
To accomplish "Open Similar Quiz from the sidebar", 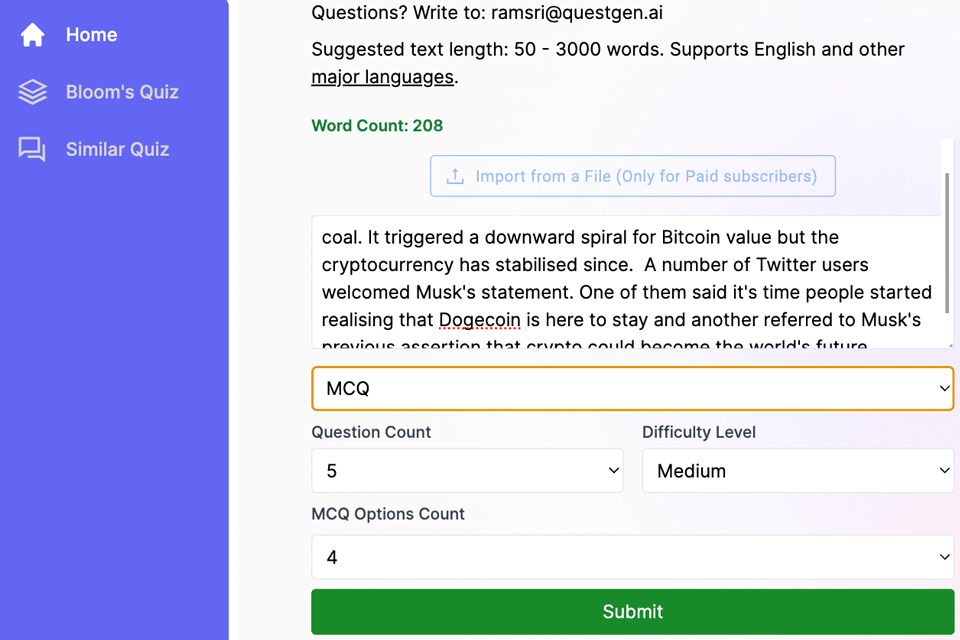I will [117, 150].
